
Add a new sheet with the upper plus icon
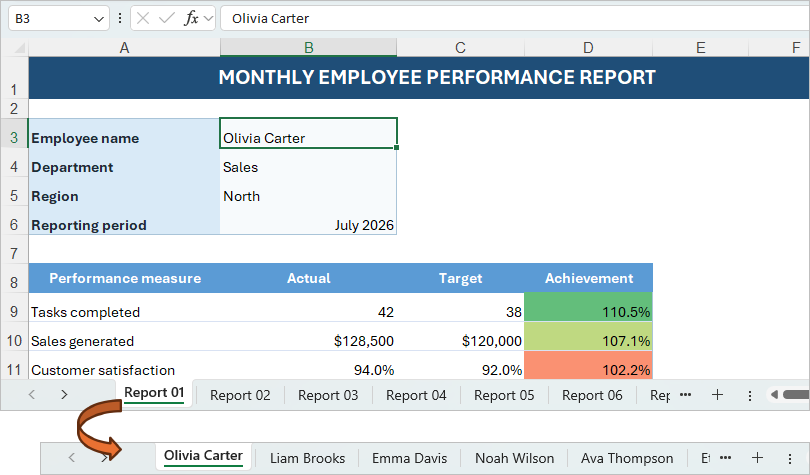click(717, 395)
